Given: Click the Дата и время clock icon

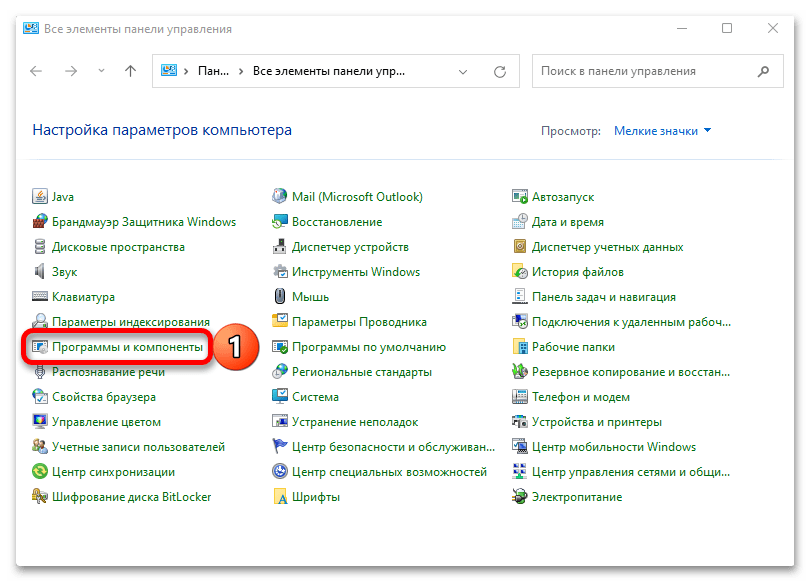Looking at the screenshot, I should 520,222.
